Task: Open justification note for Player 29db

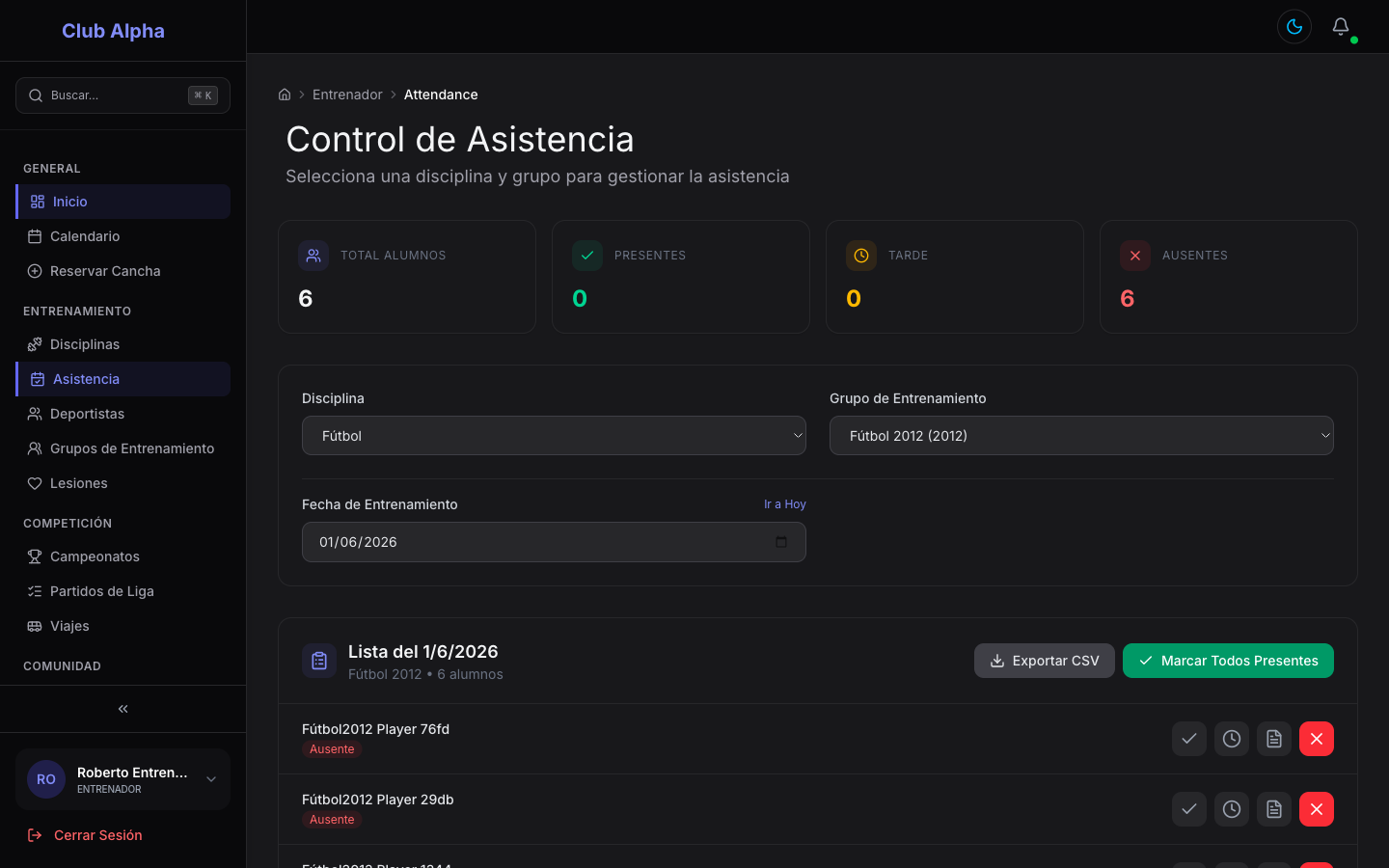Action: [1274, 809]
